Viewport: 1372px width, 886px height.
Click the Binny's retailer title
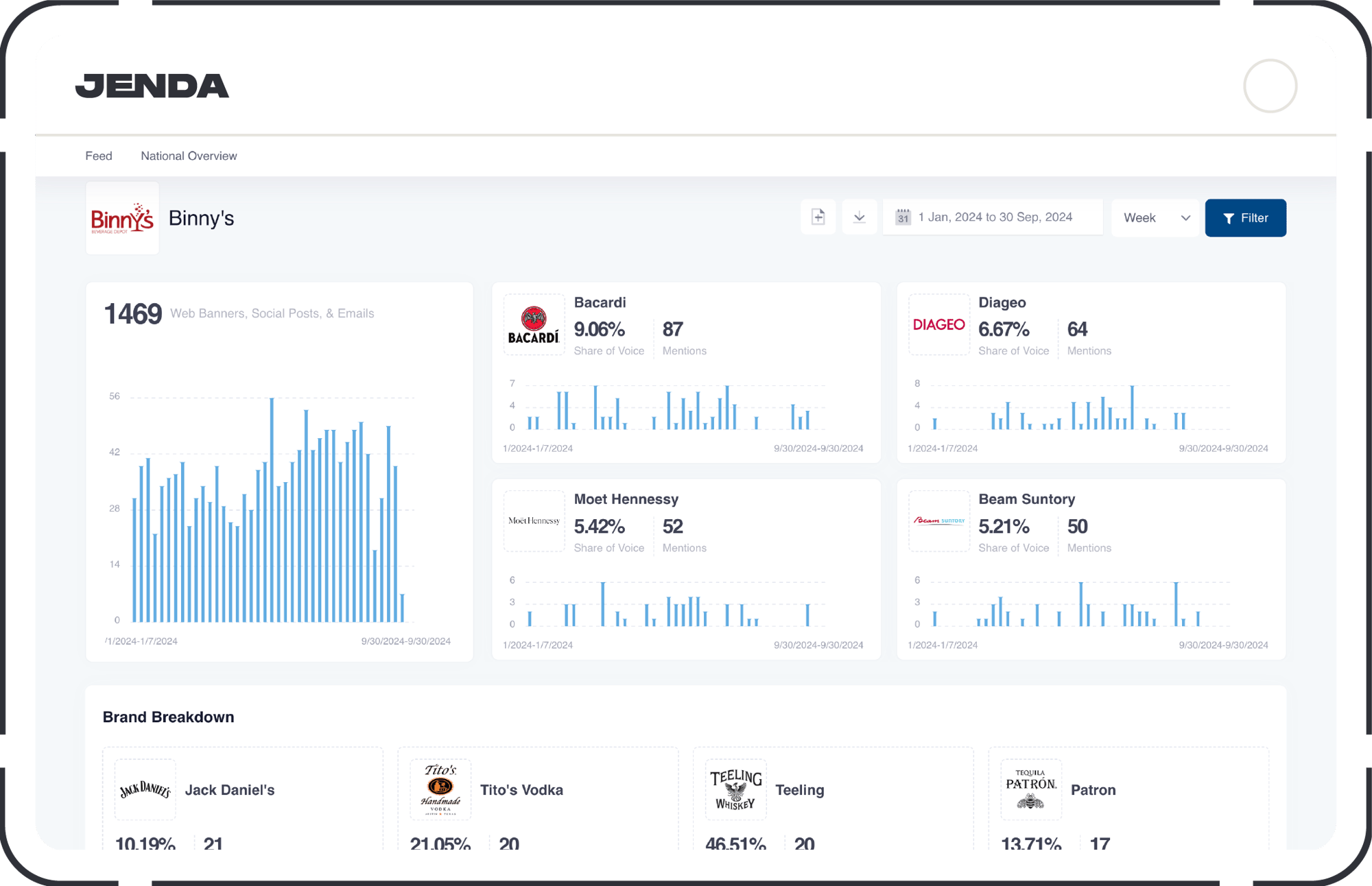pos(201,218)
